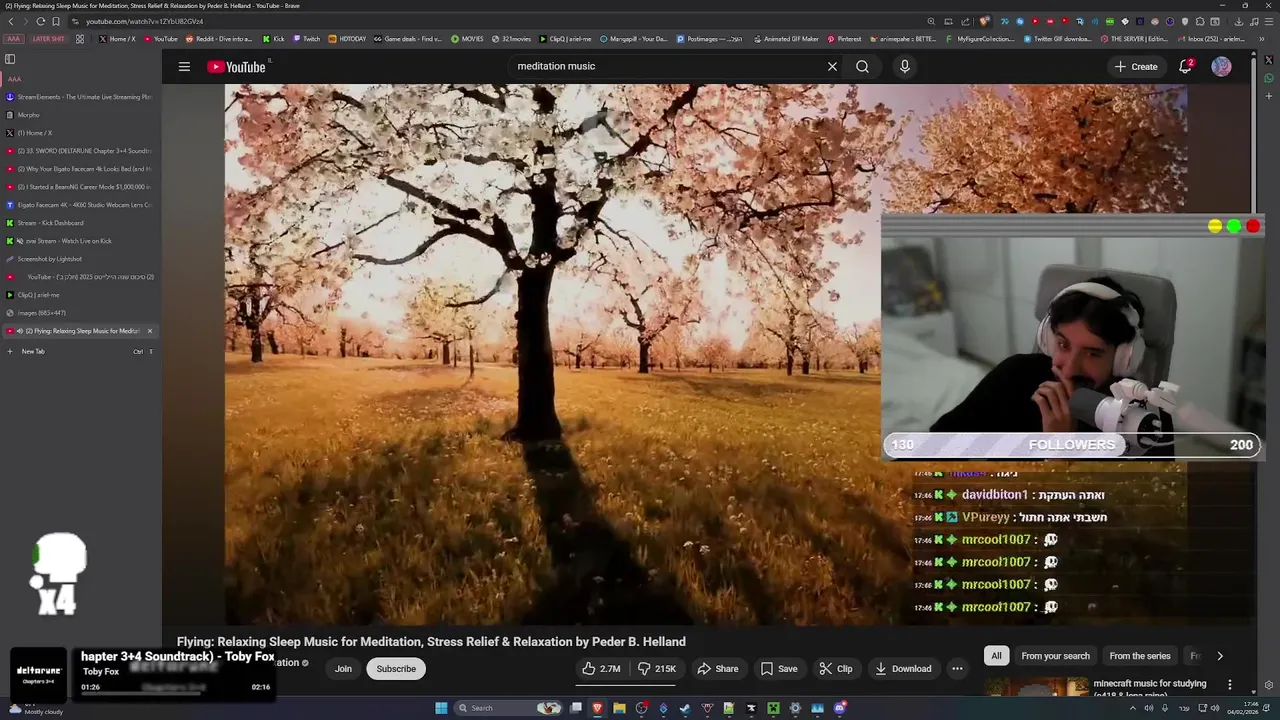Open minecraft music for studying thumbnail

pos(1036,687)
